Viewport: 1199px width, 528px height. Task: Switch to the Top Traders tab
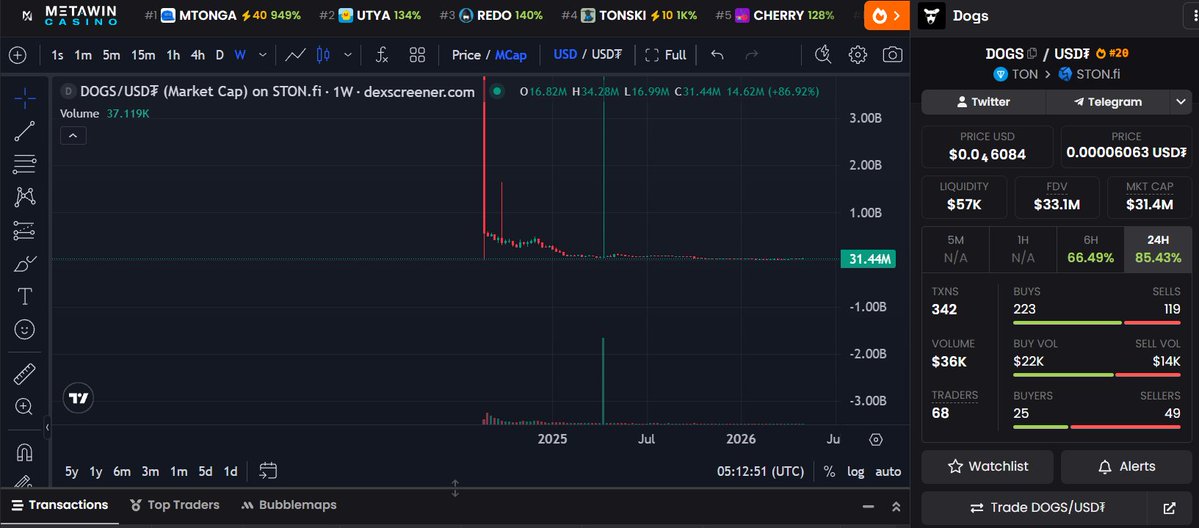tap(174, 505)
